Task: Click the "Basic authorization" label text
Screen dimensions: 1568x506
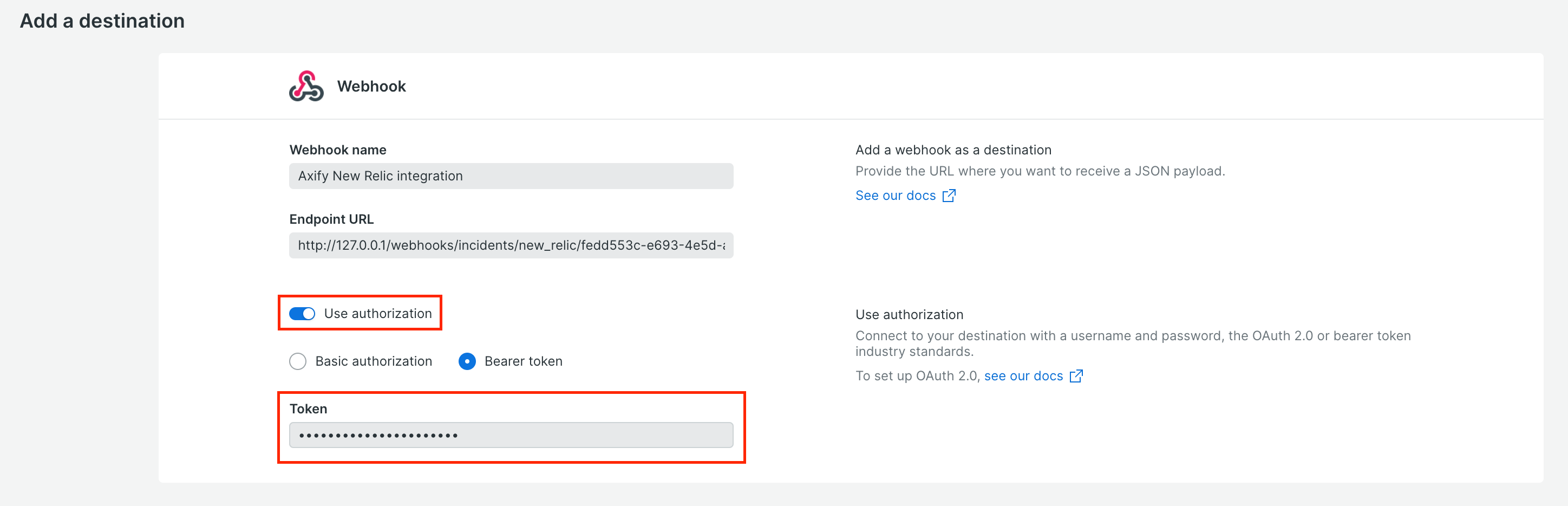Action: 373,360
